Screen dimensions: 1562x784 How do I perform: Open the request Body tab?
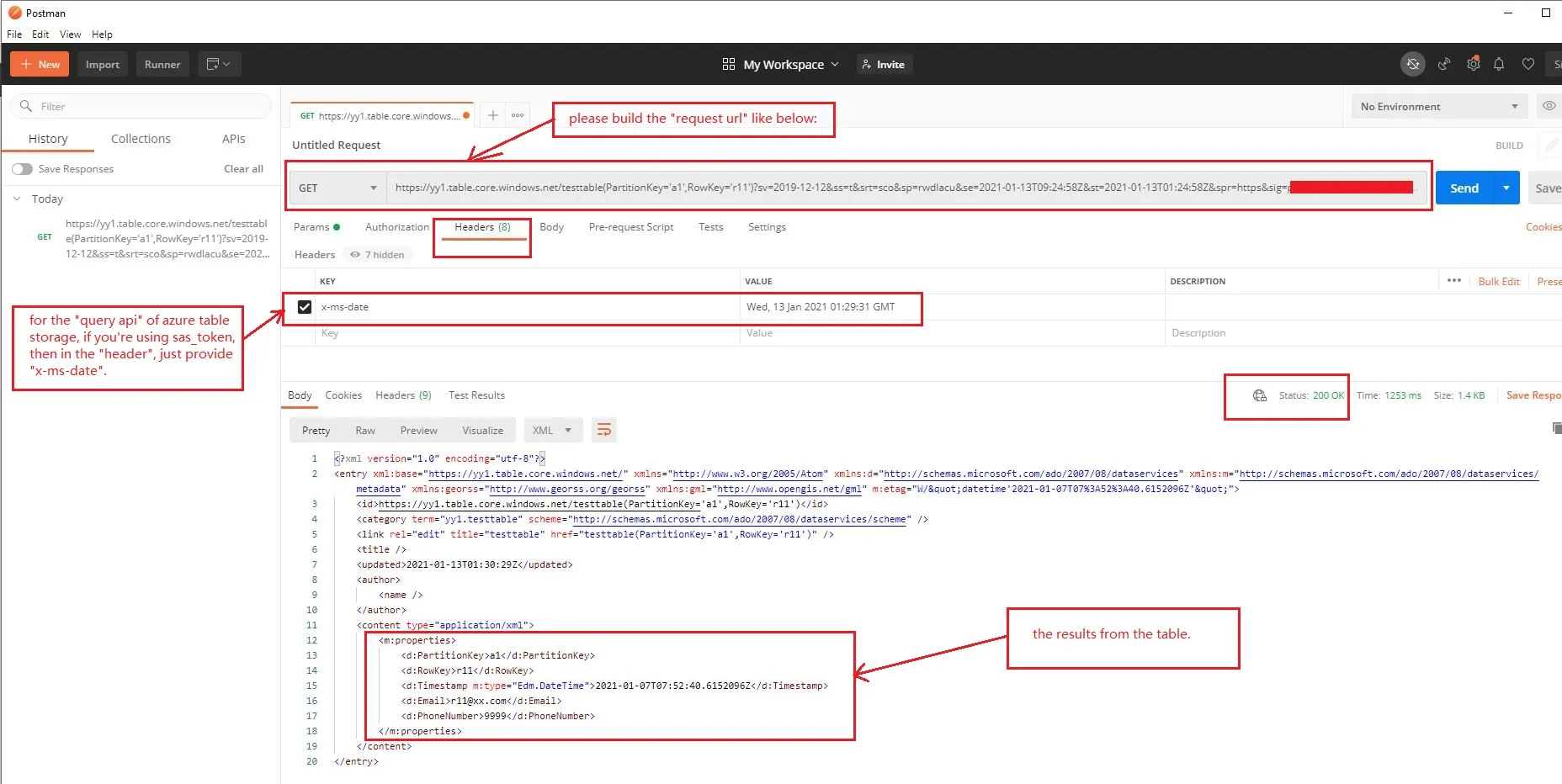[x=551, y=227]
